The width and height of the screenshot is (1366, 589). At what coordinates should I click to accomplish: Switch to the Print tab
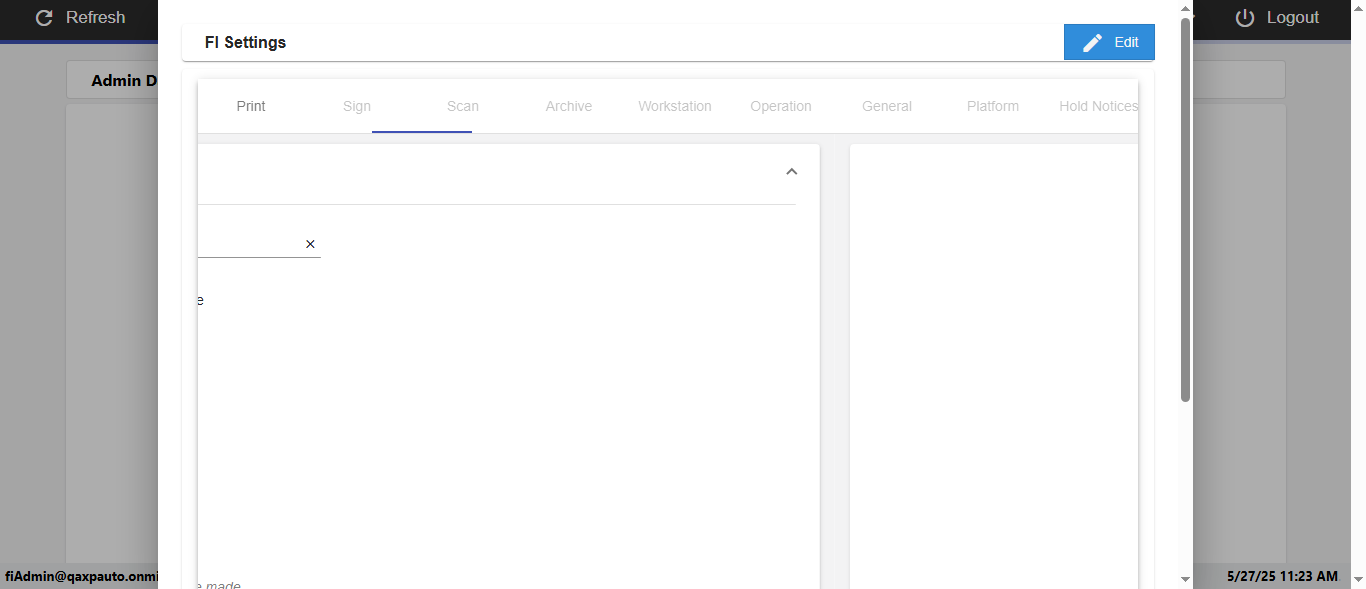[x=251, y=106]
